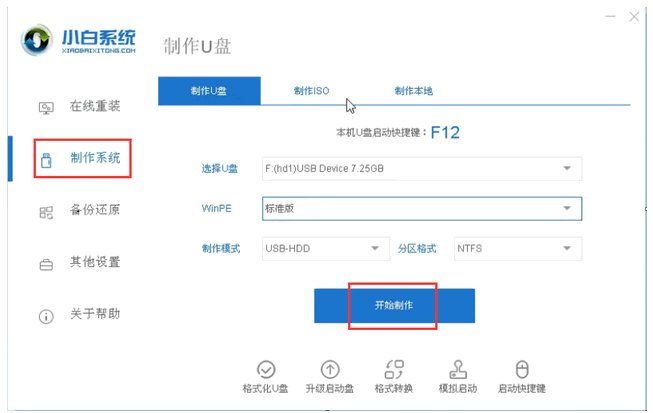Click the 在线重装 monitor icon

[x=46, y=108]
